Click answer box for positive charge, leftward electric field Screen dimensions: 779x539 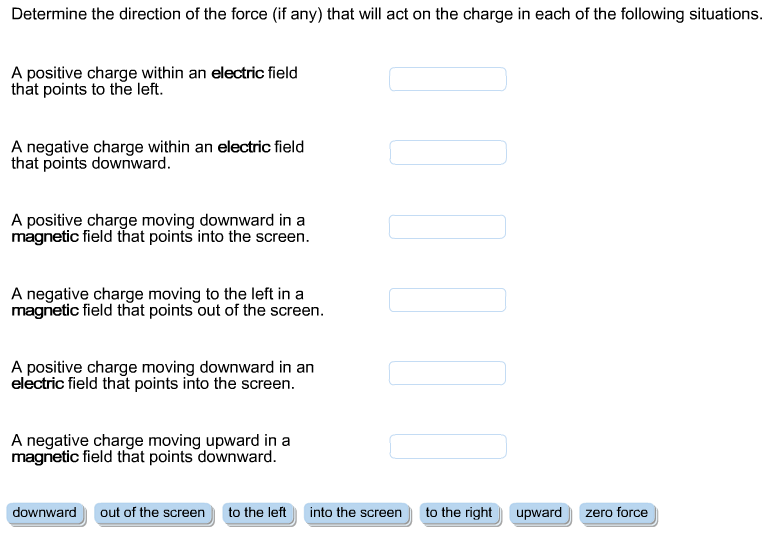[x=447, y=79]
